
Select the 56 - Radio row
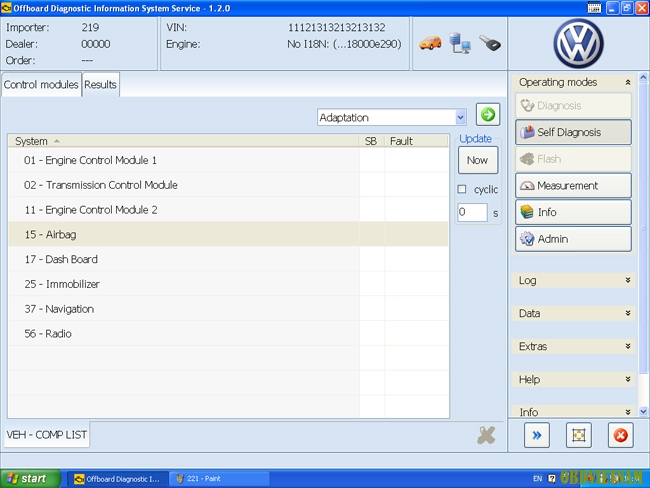click(x=228, y=334)
